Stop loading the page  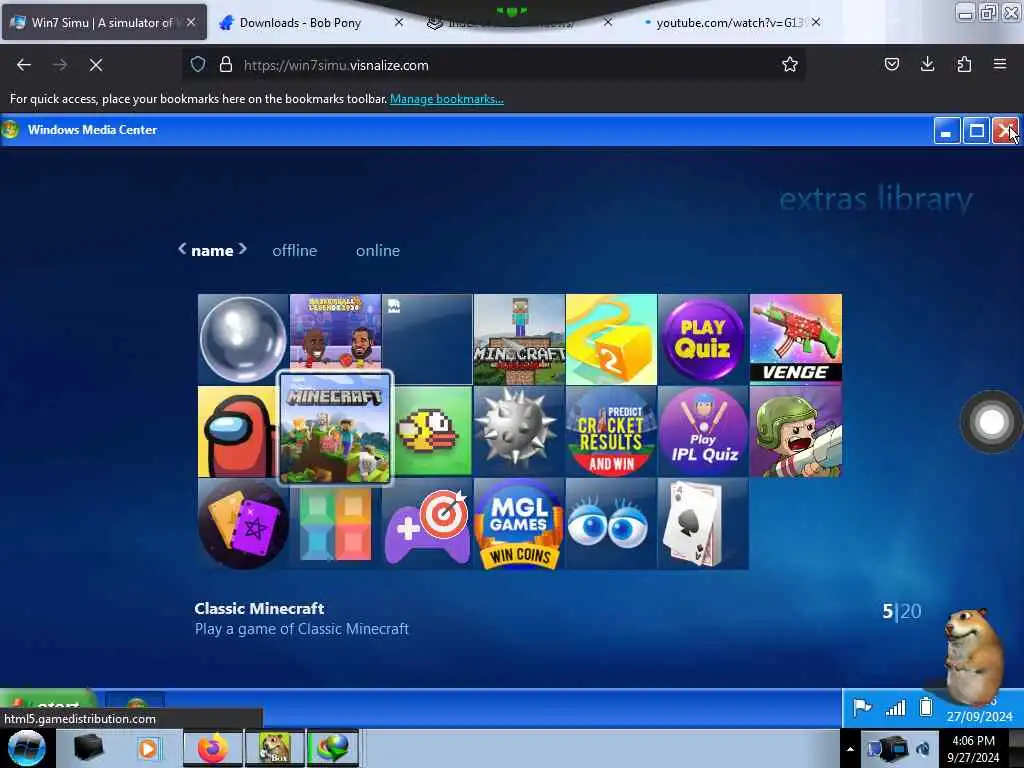tap(96, 65)
